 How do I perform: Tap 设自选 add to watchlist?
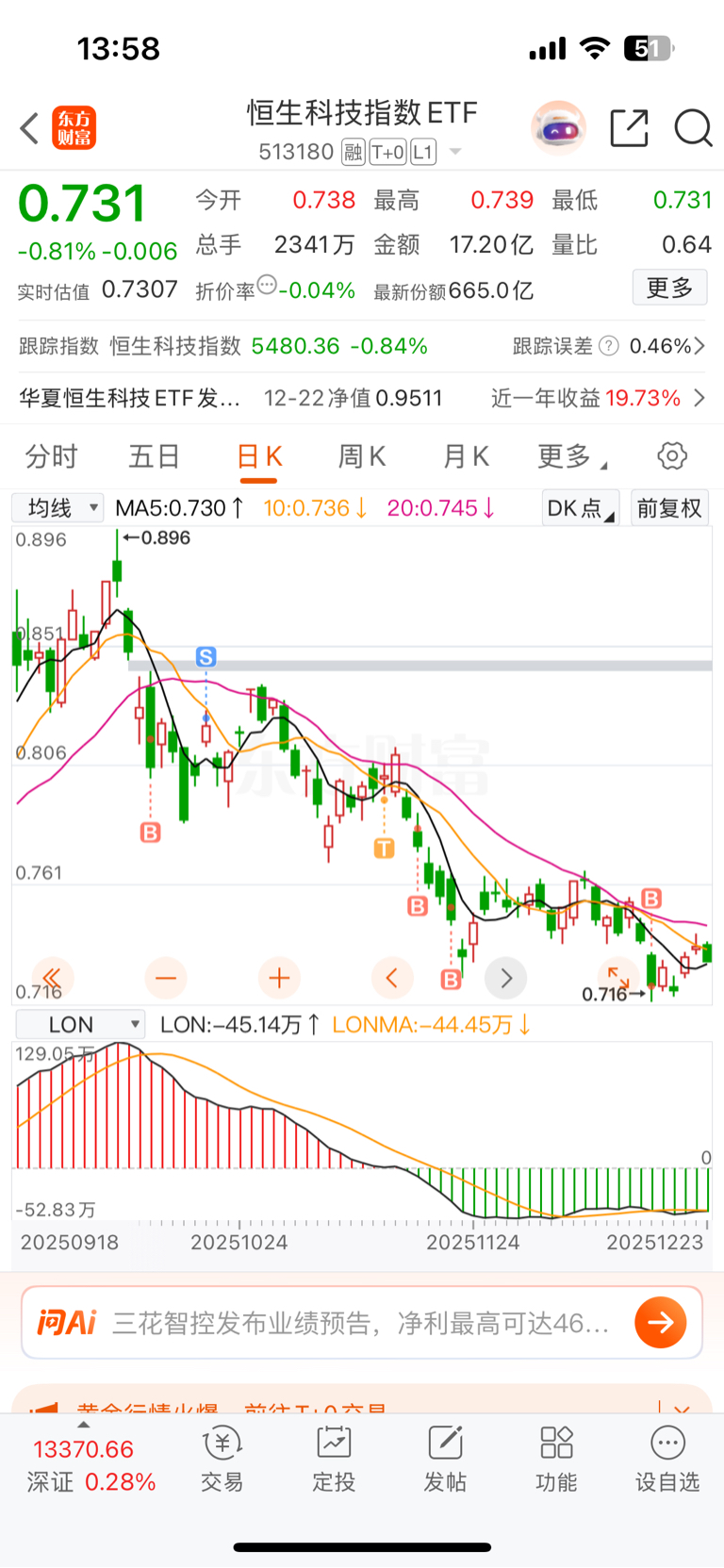point(667,1460)
